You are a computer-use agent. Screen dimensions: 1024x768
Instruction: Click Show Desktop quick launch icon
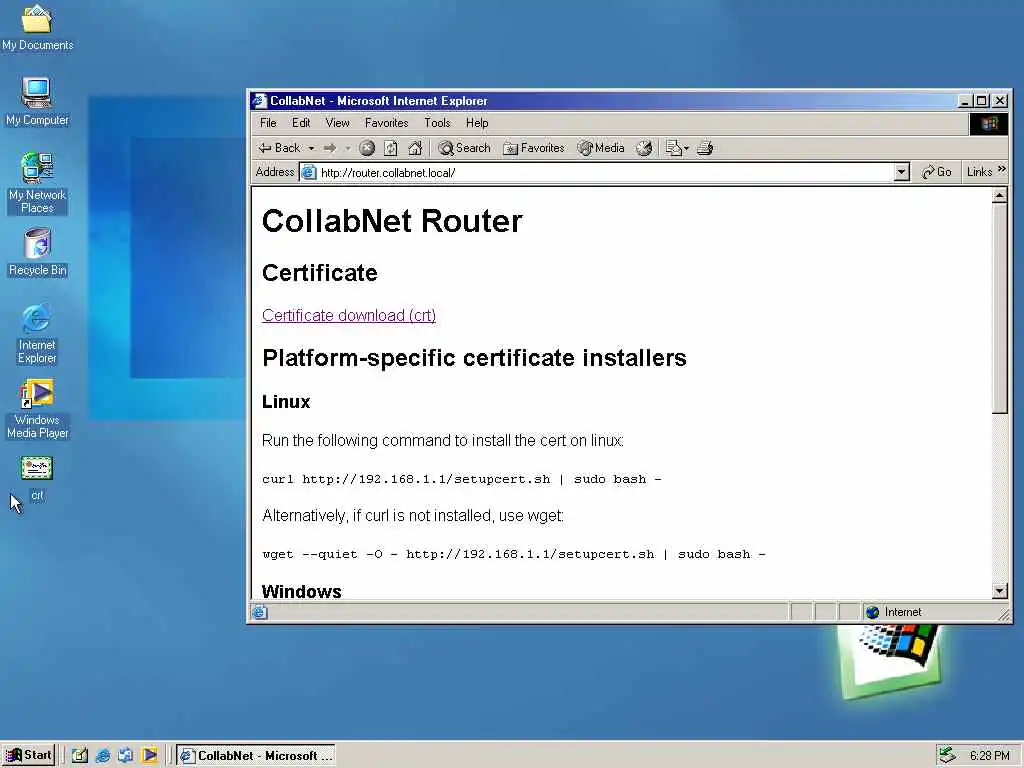click(80, 756)
